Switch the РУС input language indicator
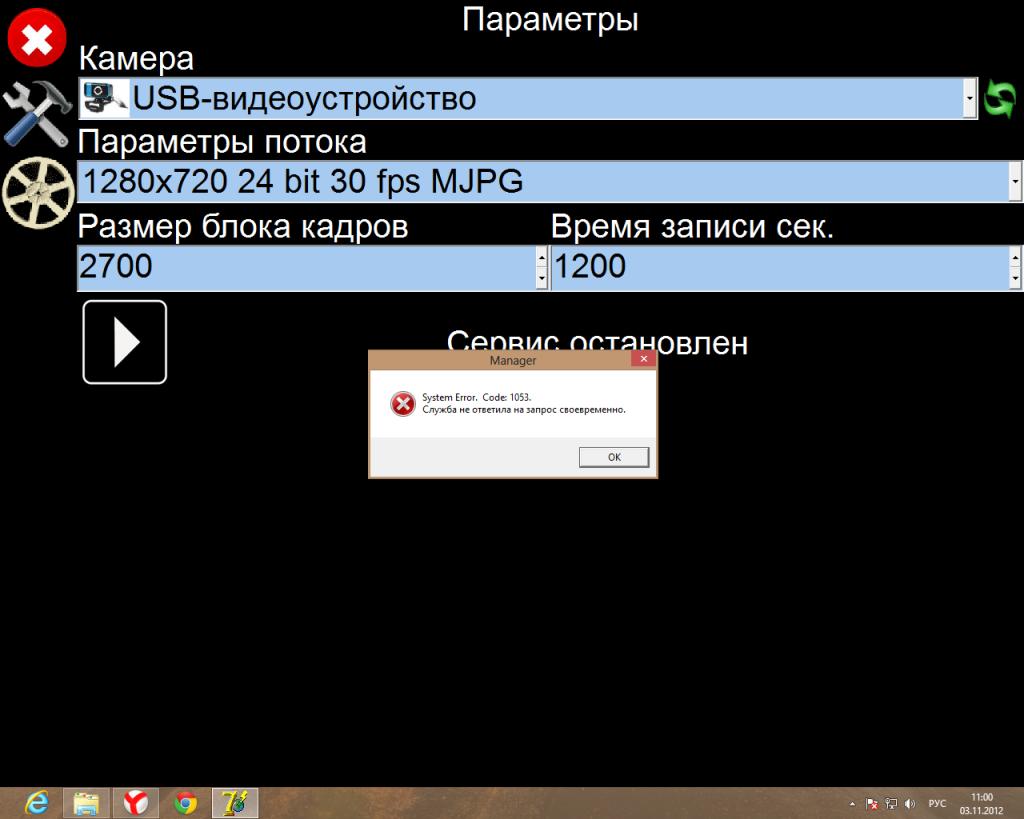 (x=937, y=803)
